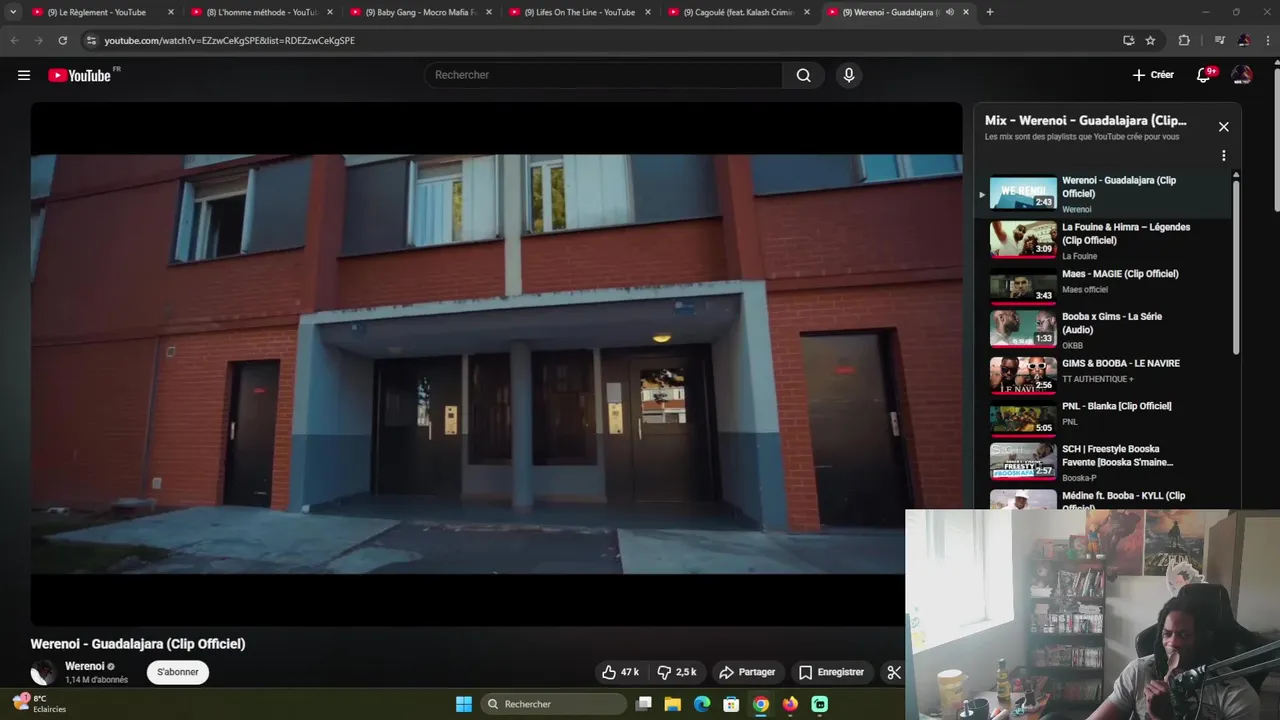Go back in browser history

14,40
